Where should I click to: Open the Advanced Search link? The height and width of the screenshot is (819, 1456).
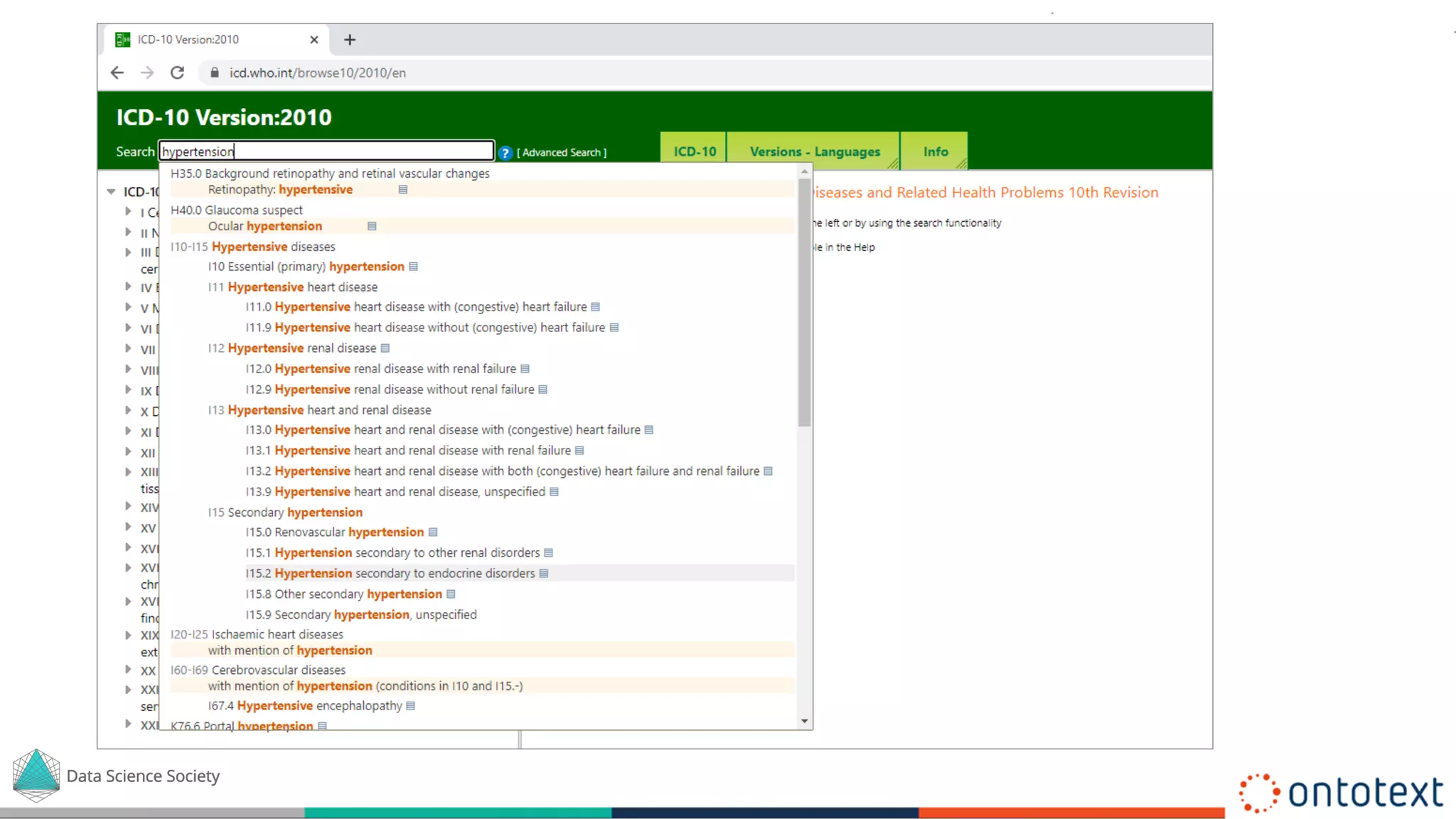(x=562, y=153)
